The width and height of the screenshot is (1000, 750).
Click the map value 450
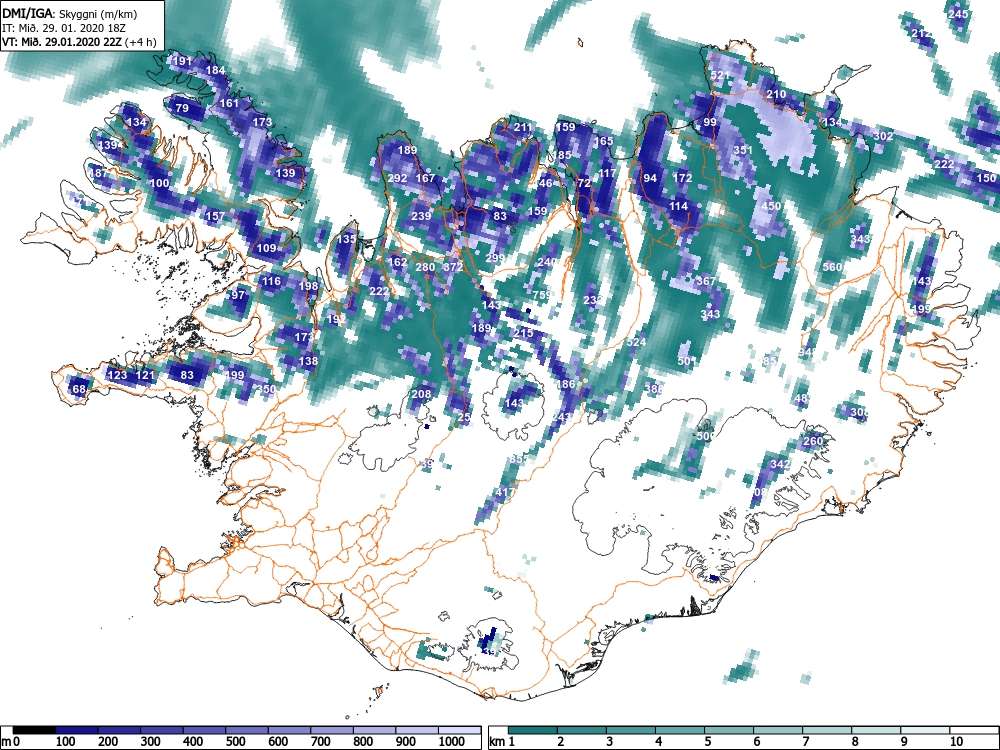pos(771,206)
